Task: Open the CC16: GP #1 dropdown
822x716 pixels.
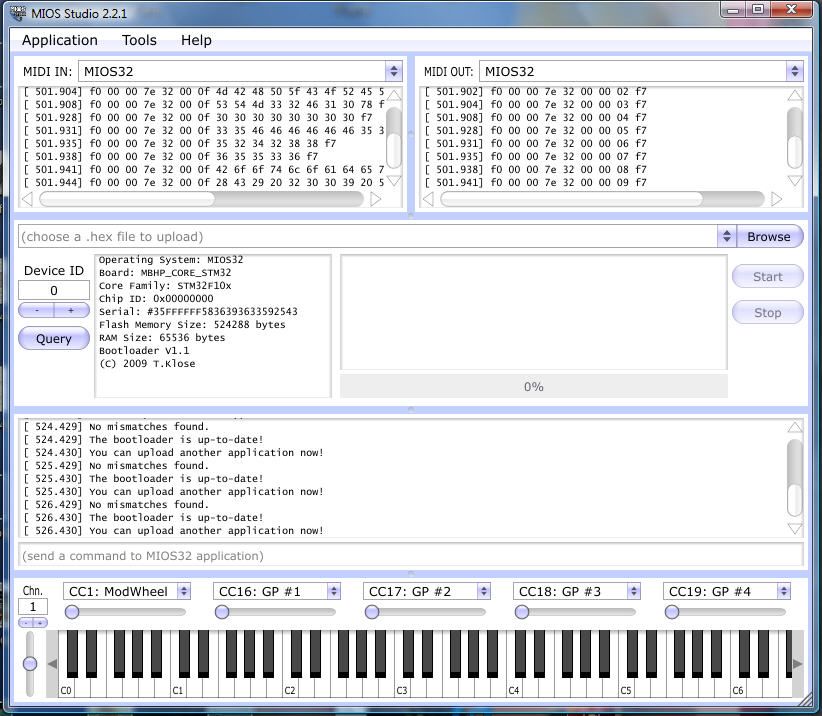Action: pyautogui.click(x=277, y=591)
